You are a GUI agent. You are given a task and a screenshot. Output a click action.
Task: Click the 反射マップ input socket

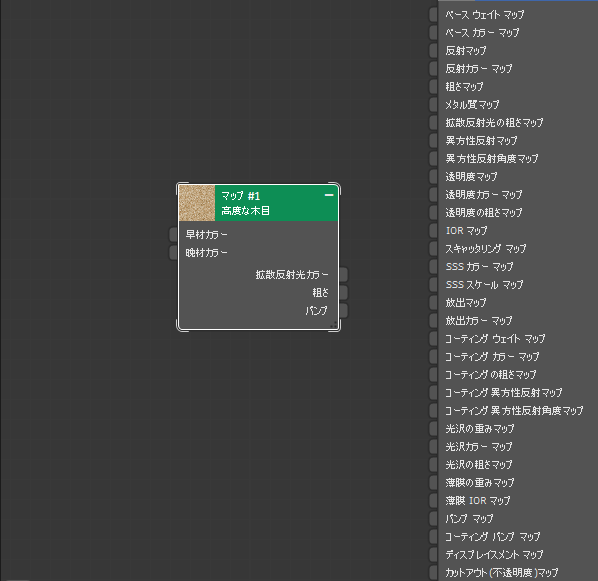pyautogui.click(x=434, y=50)
